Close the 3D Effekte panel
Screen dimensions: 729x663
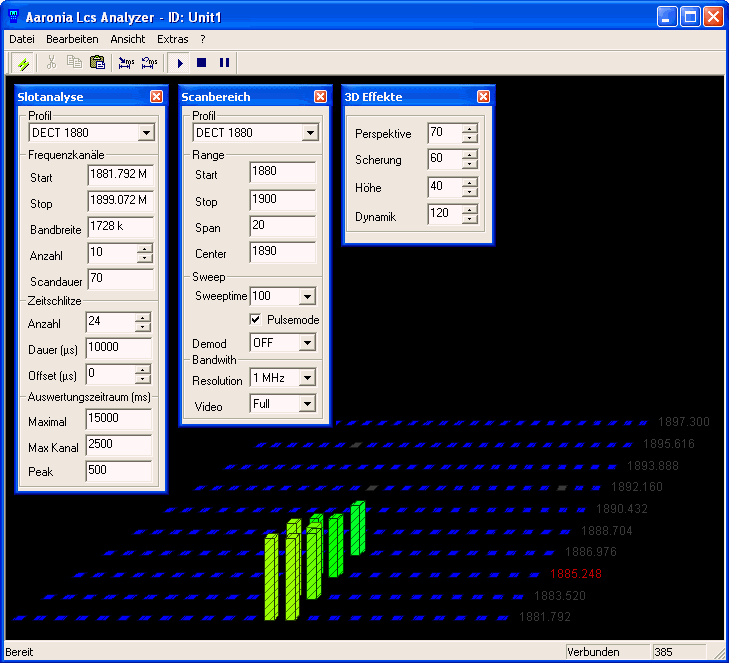(x=484, y=96)
